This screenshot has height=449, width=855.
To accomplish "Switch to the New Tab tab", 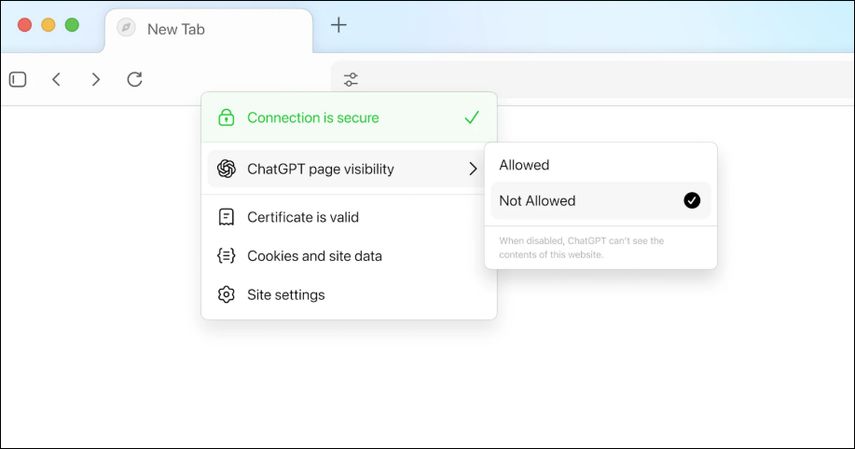I will point(208,29).
